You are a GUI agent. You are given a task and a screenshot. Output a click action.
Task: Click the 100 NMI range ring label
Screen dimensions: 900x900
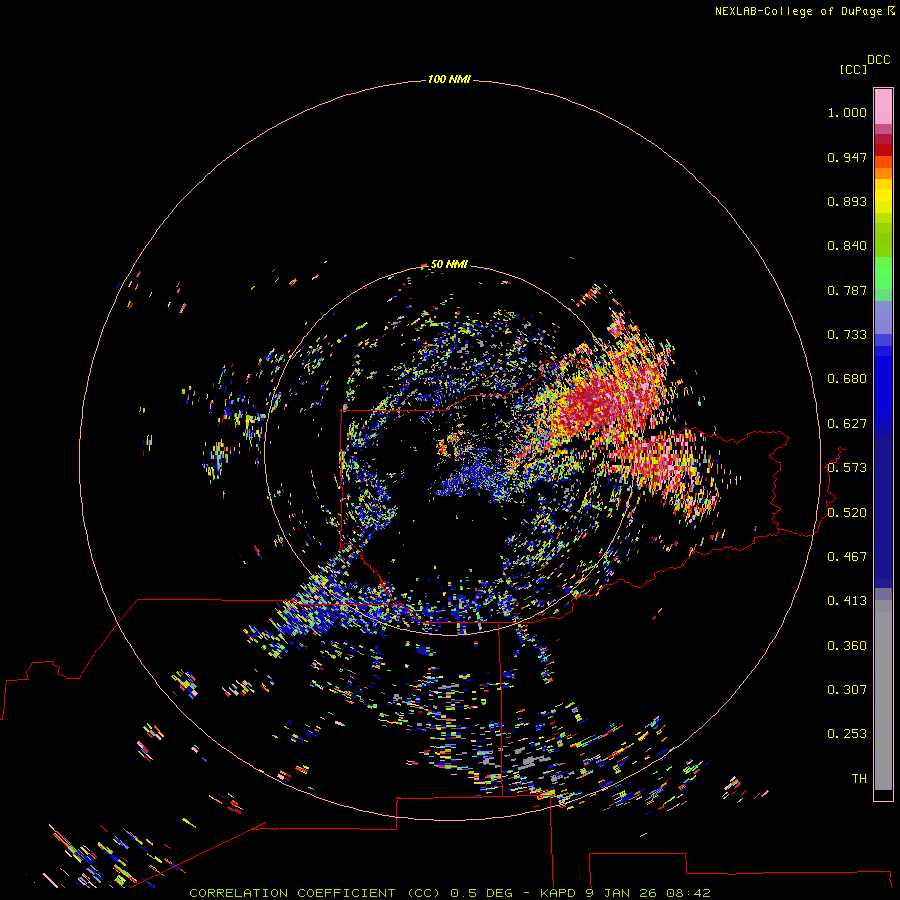point(449,79)
